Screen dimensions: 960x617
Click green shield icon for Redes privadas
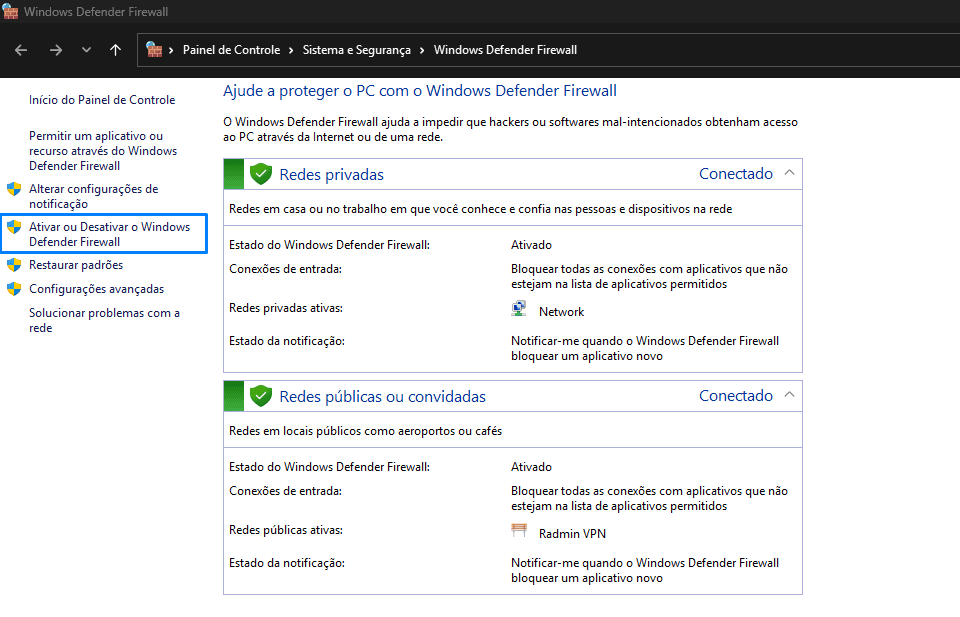point(261,174)
